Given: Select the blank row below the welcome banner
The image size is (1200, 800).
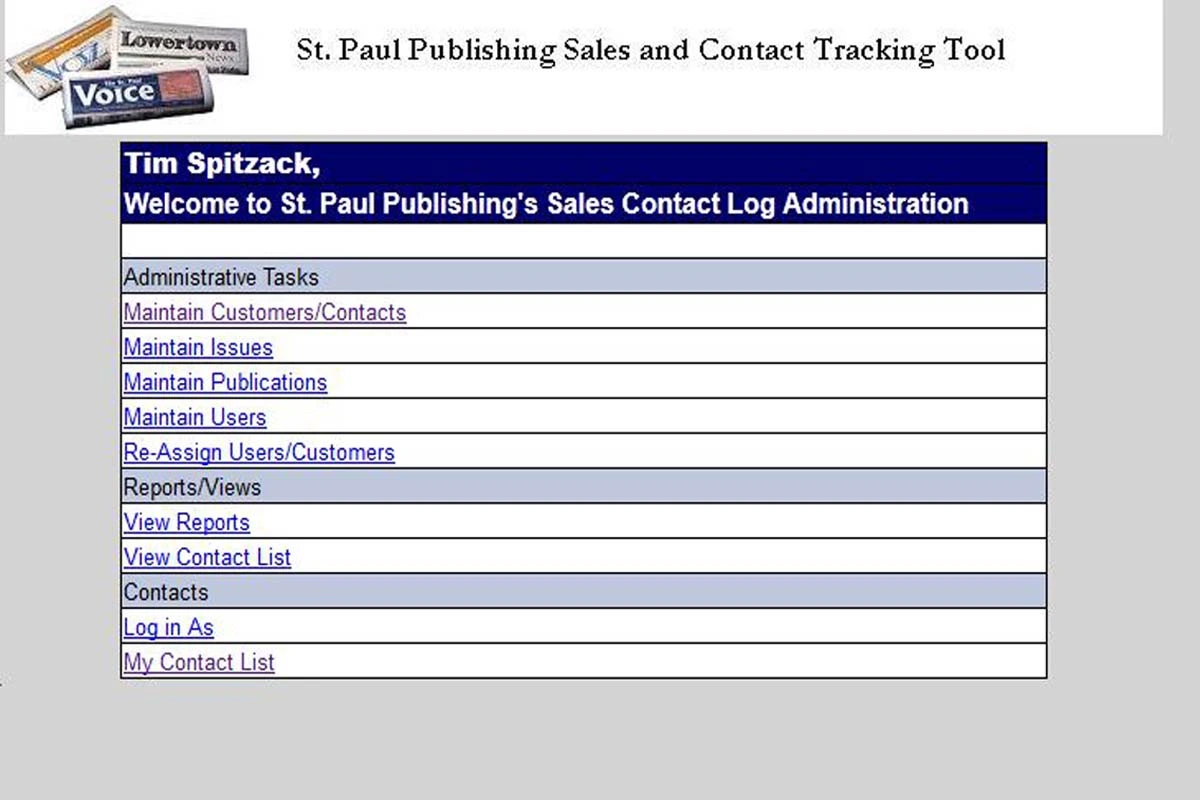Looking at the screenshot, I should coord(583,240).
